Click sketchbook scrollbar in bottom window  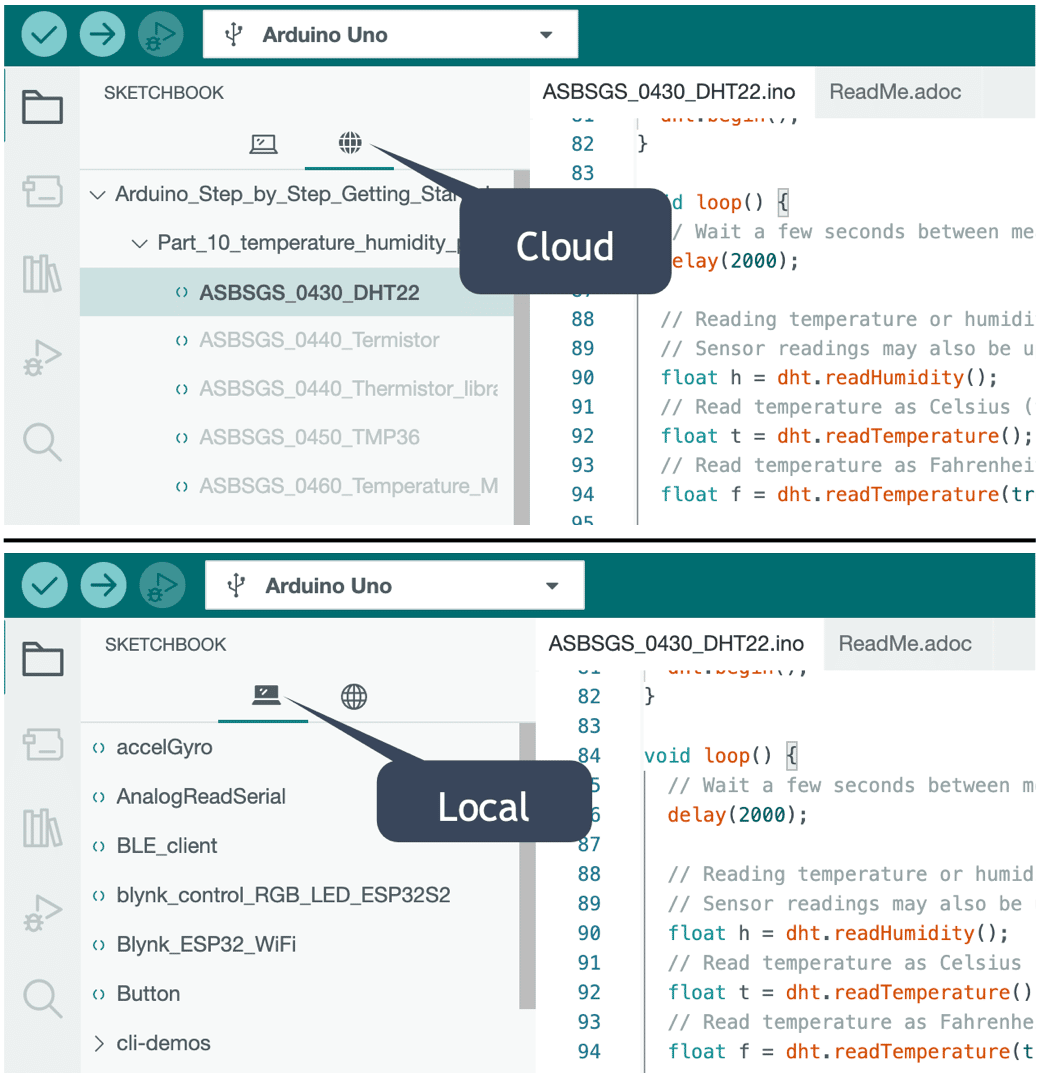point(527,866)
